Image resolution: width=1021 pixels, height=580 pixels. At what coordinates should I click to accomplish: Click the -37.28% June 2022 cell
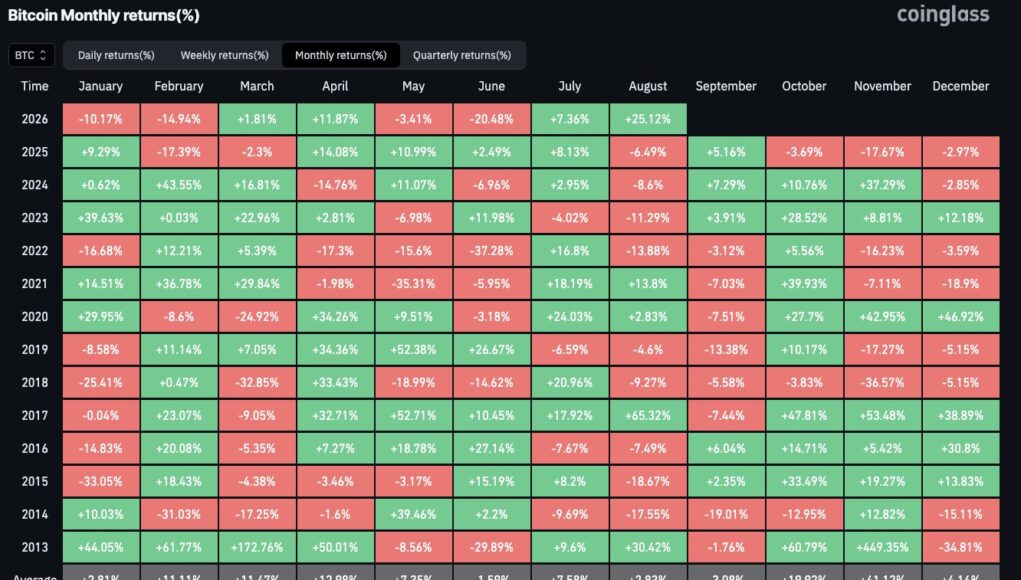[x=492, y=251]
